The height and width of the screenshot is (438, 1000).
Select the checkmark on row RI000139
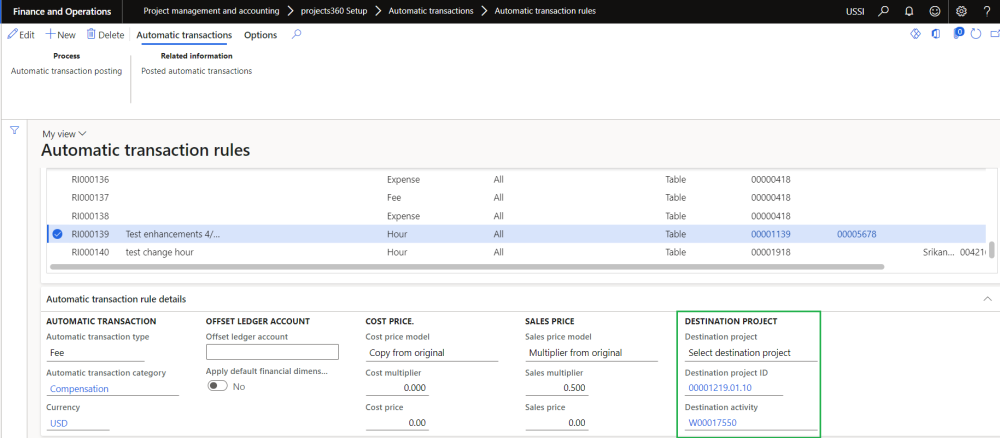click(57, 234)
